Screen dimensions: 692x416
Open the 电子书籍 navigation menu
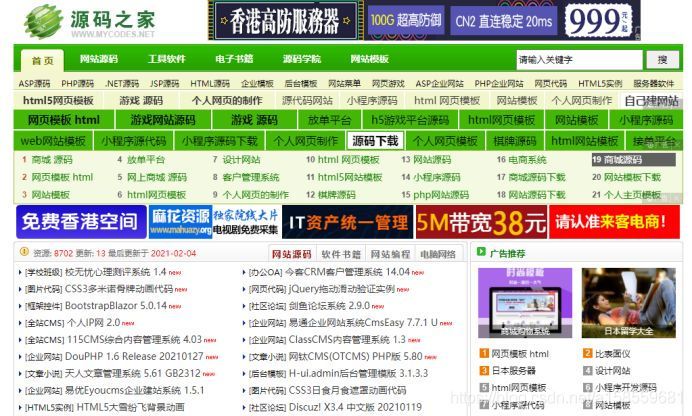click(x=234, y=59)
